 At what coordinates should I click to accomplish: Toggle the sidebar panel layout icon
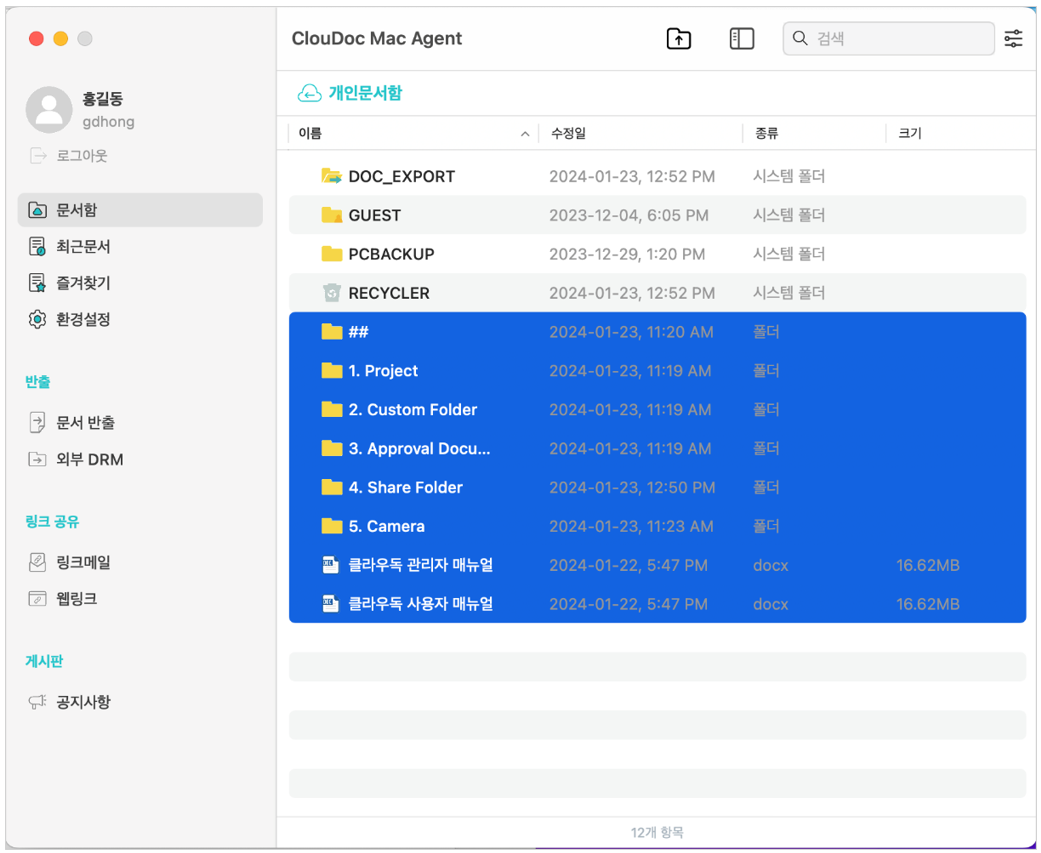click(x=742, y=39)
